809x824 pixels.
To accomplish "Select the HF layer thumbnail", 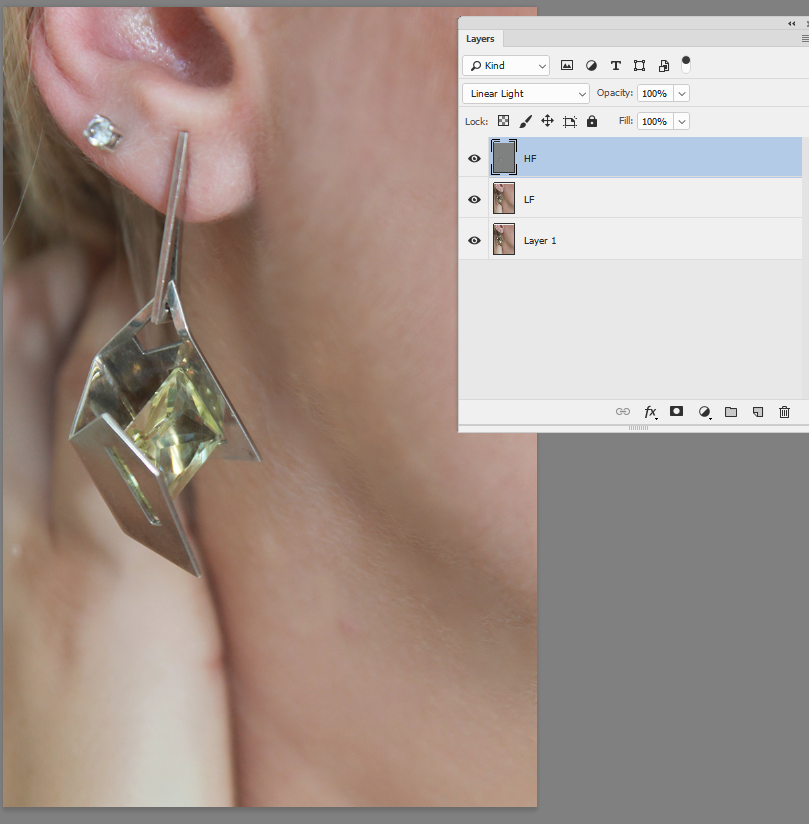I will pyautogui.click(x=504, y=157).
